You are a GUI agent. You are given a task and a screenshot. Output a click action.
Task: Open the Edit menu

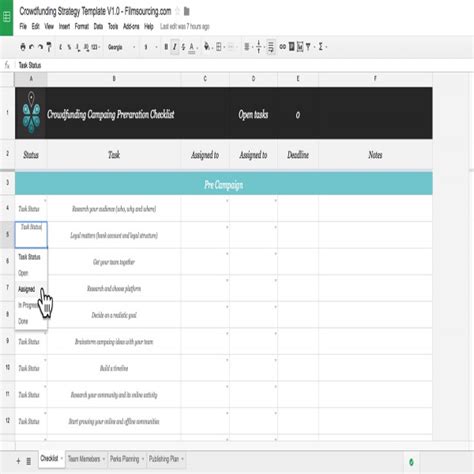click(36, 26)
